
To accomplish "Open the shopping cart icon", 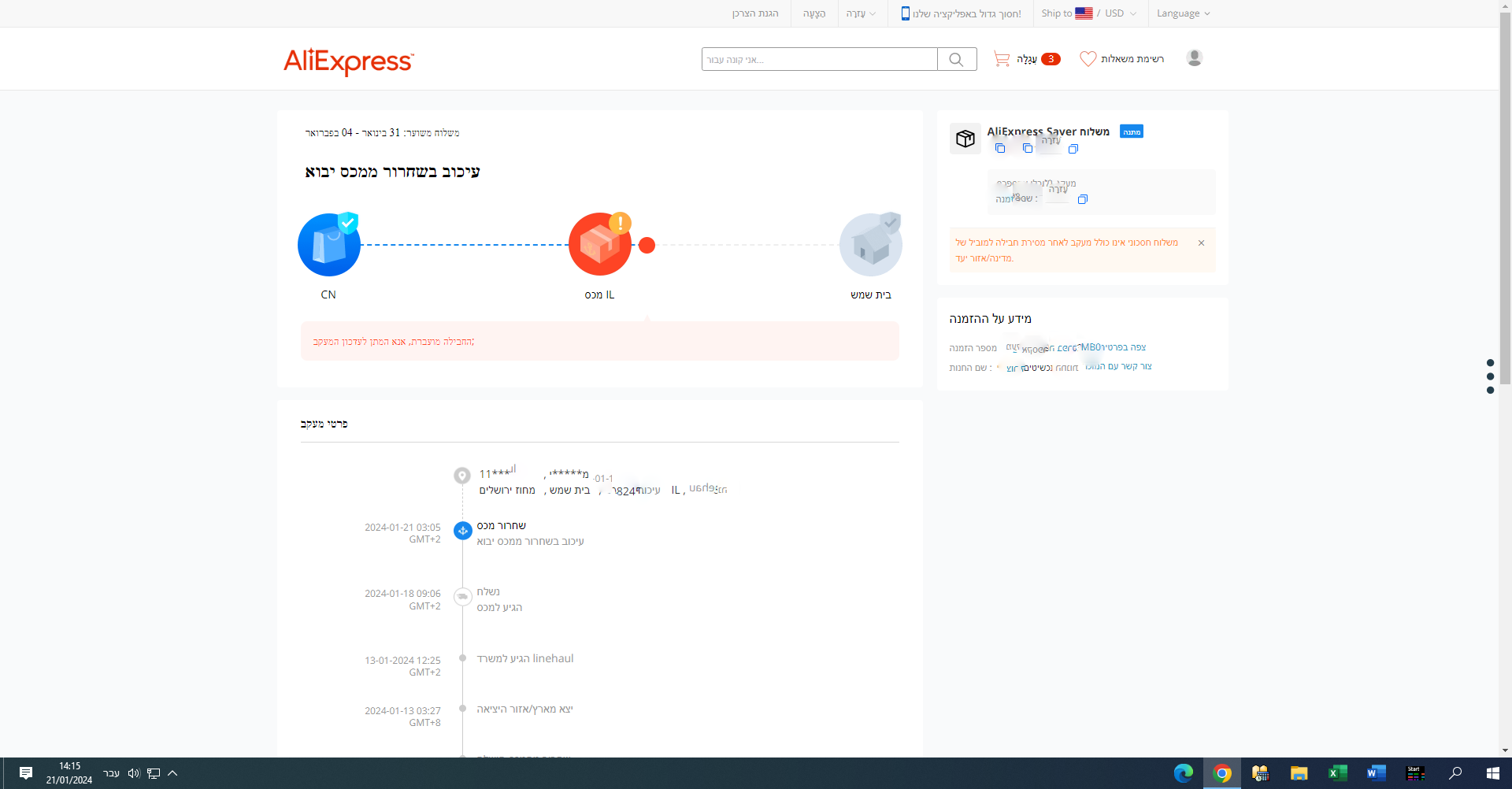I will point(1002,59).
